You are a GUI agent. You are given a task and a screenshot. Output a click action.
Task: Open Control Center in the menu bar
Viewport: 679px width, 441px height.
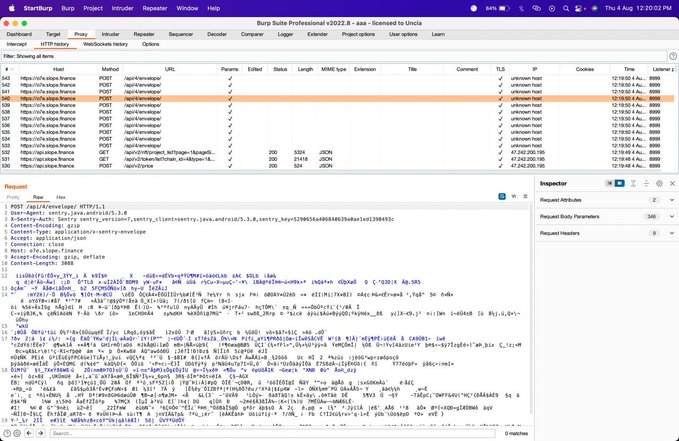(x=580, y=8)
